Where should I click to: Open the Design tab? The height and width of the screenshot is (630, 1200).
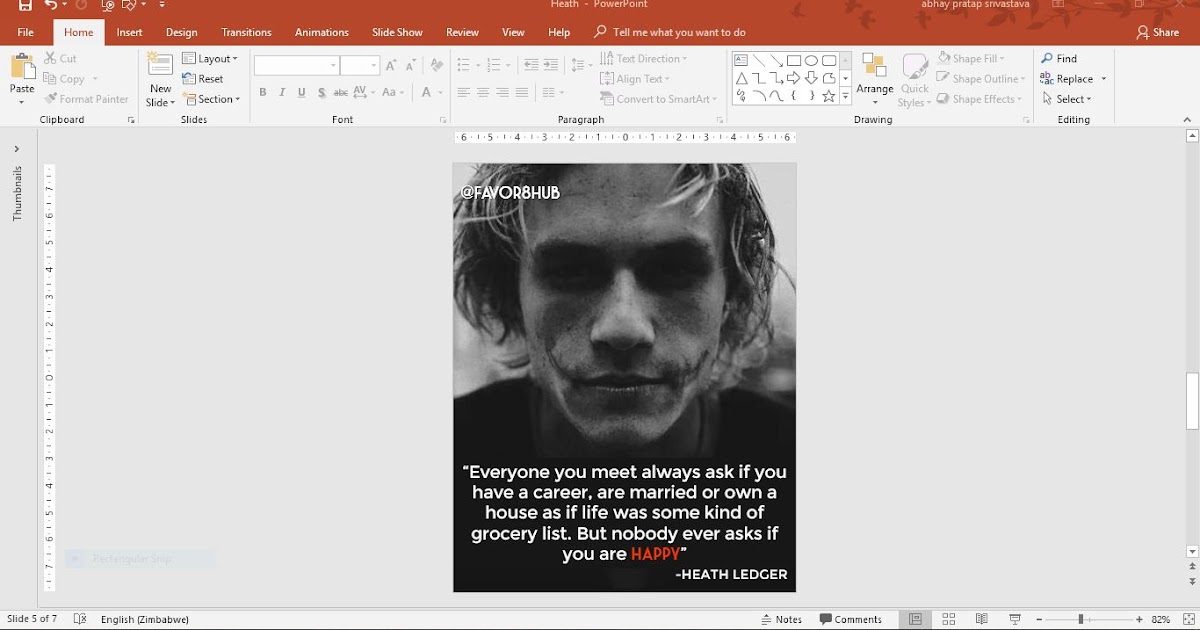[181, 31]
